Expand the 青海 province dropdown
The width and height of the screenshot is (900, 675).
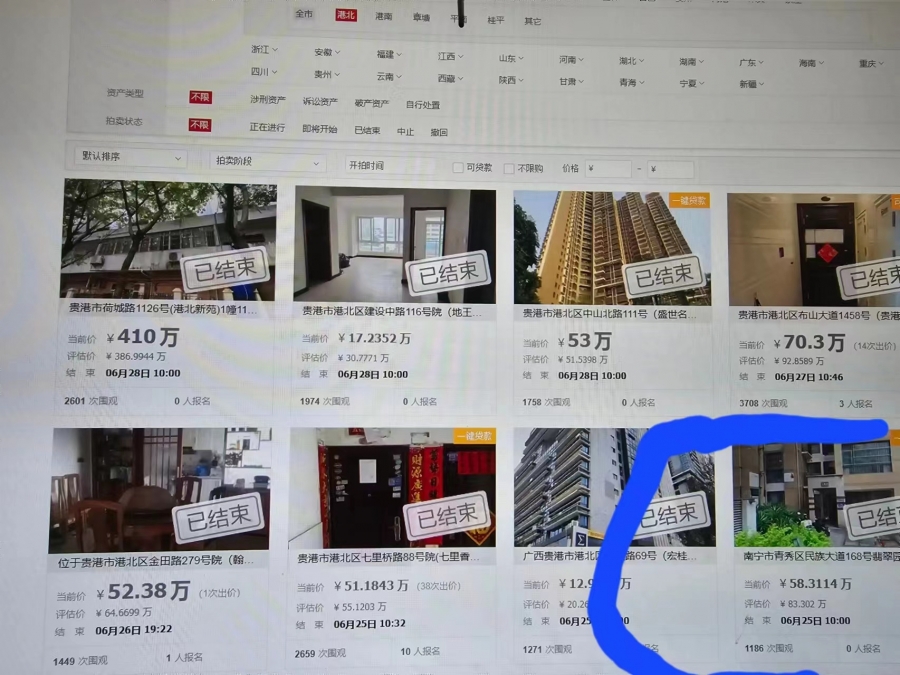point(631,83)
